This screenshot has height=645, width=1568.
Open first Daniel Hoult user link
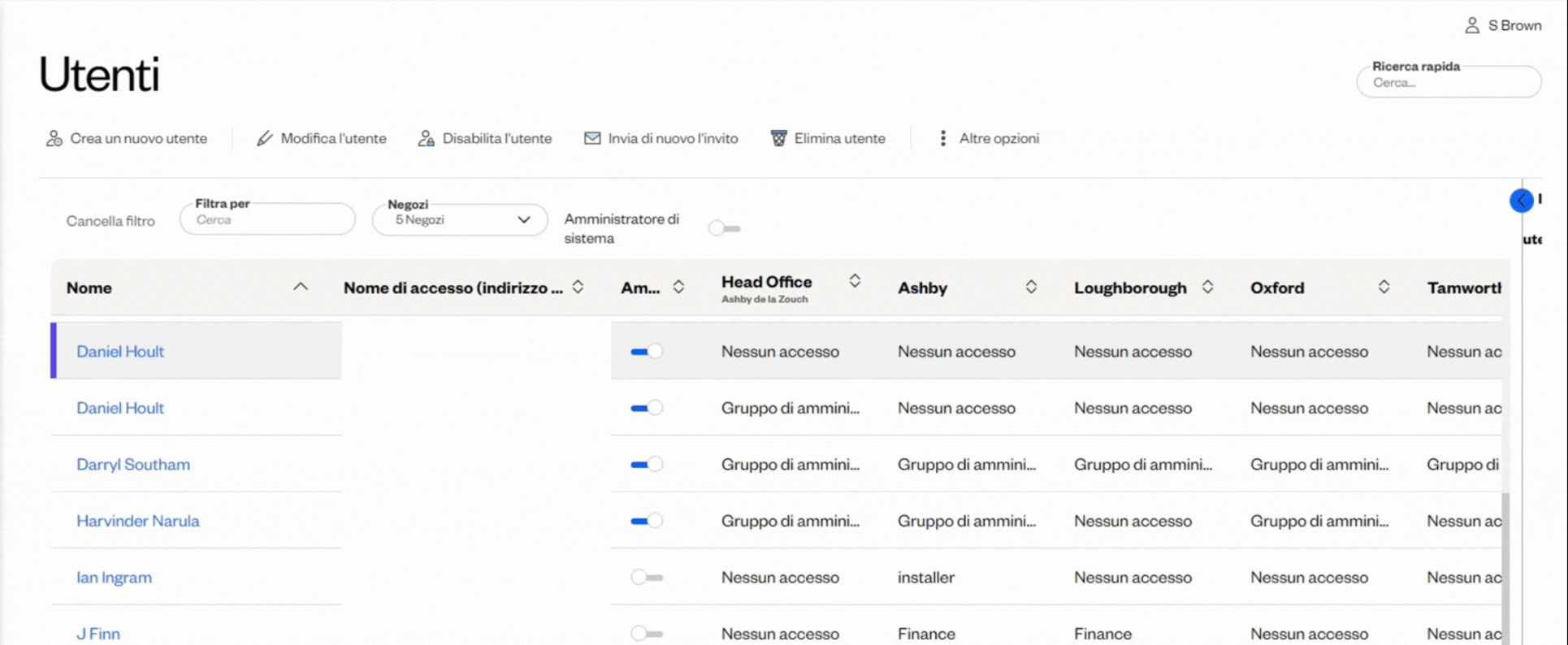tap(120, 352)
